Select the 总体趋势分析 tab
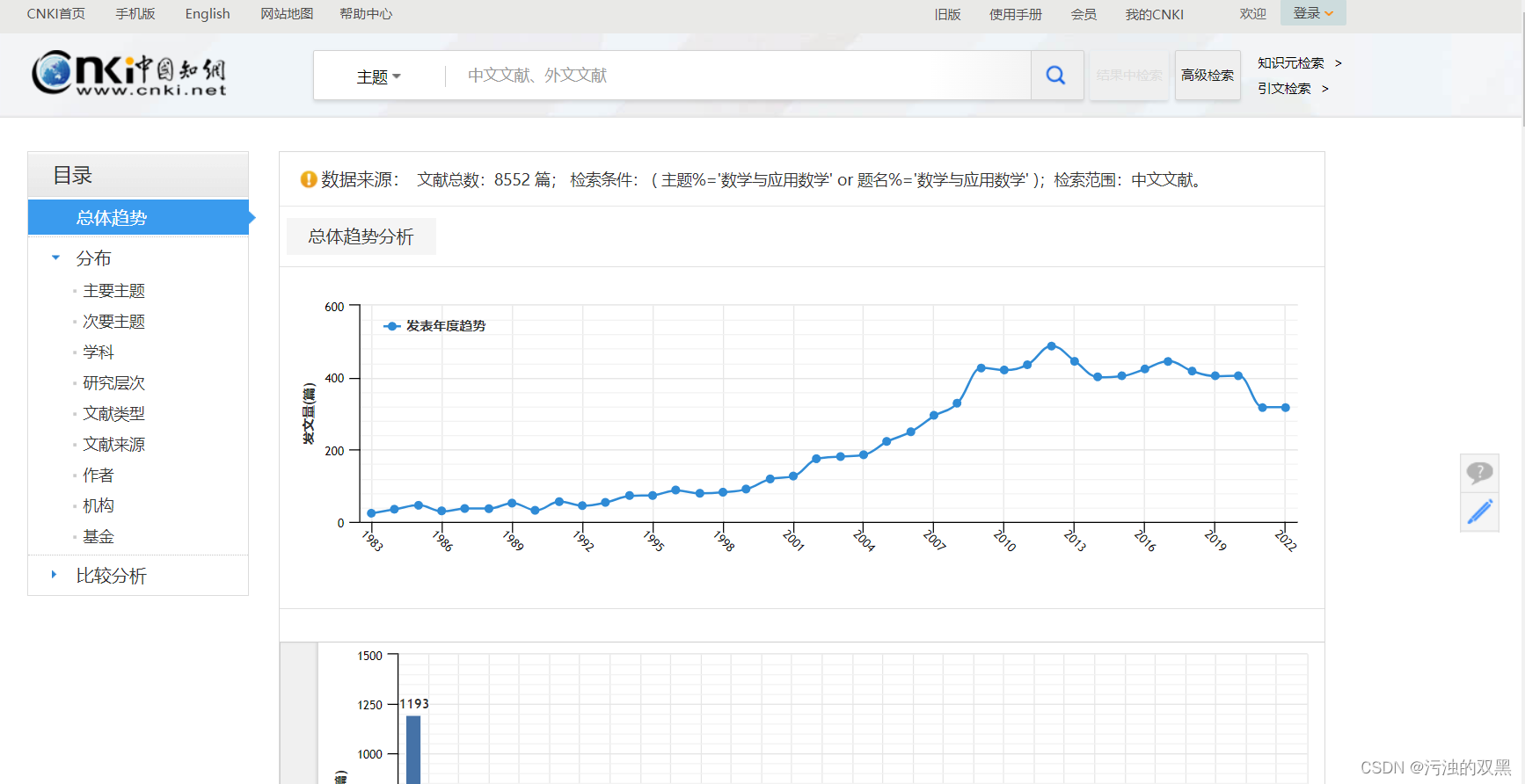1525x784 pixels. (361, 236)
